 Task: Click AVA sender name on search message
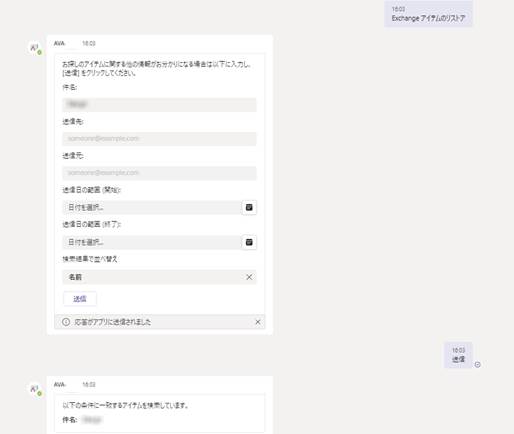point(59,384)
